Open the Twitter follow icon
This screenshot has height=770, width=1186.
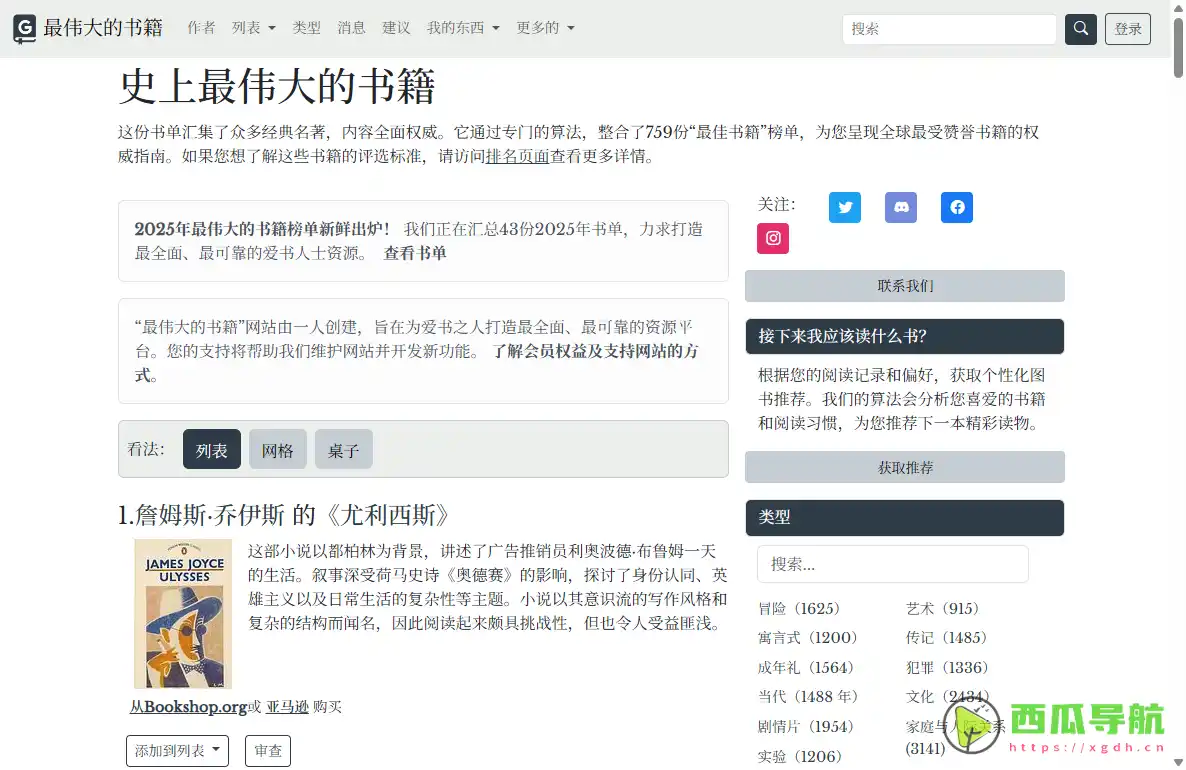coord(845,207)
